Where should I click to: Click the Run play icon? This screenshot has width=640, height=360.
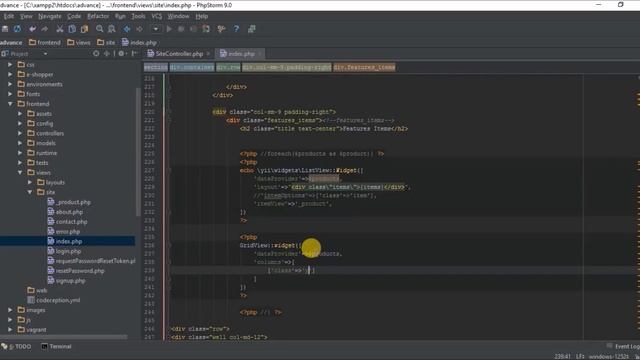pyautogui.click(x=169, y=29)
